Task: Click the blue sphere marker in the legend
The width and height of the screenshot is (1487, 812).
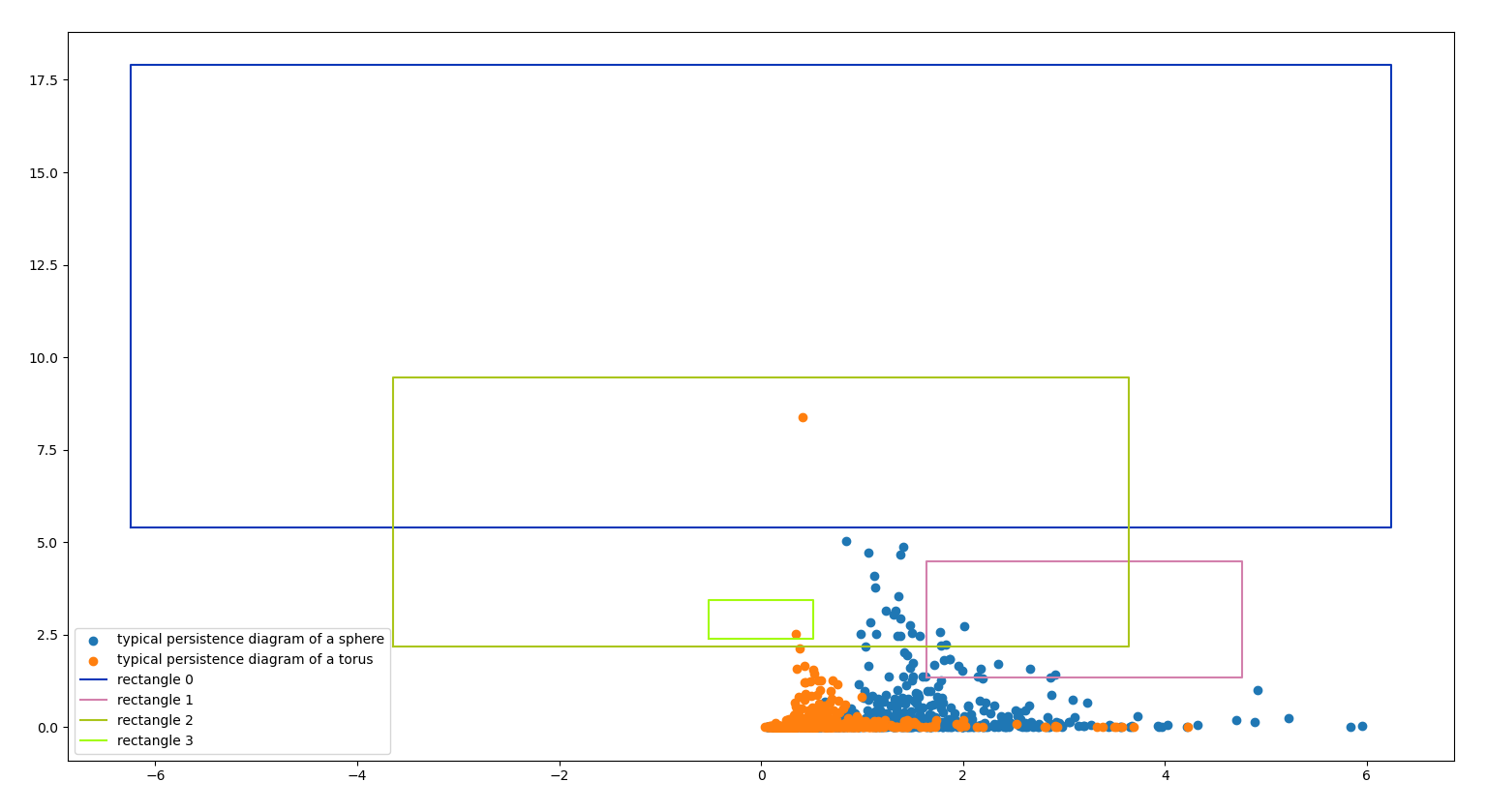Action: point(93,641)
